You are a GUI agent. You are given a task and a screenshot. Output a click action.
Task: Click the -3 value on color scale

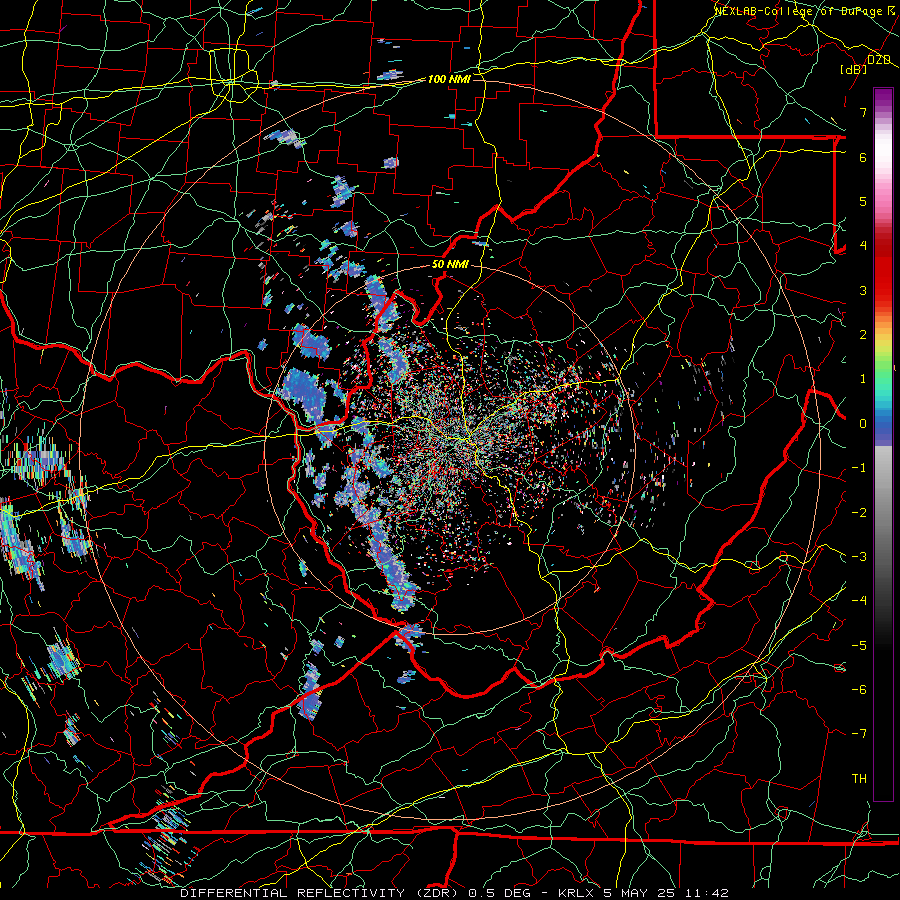tap(859, 557)
